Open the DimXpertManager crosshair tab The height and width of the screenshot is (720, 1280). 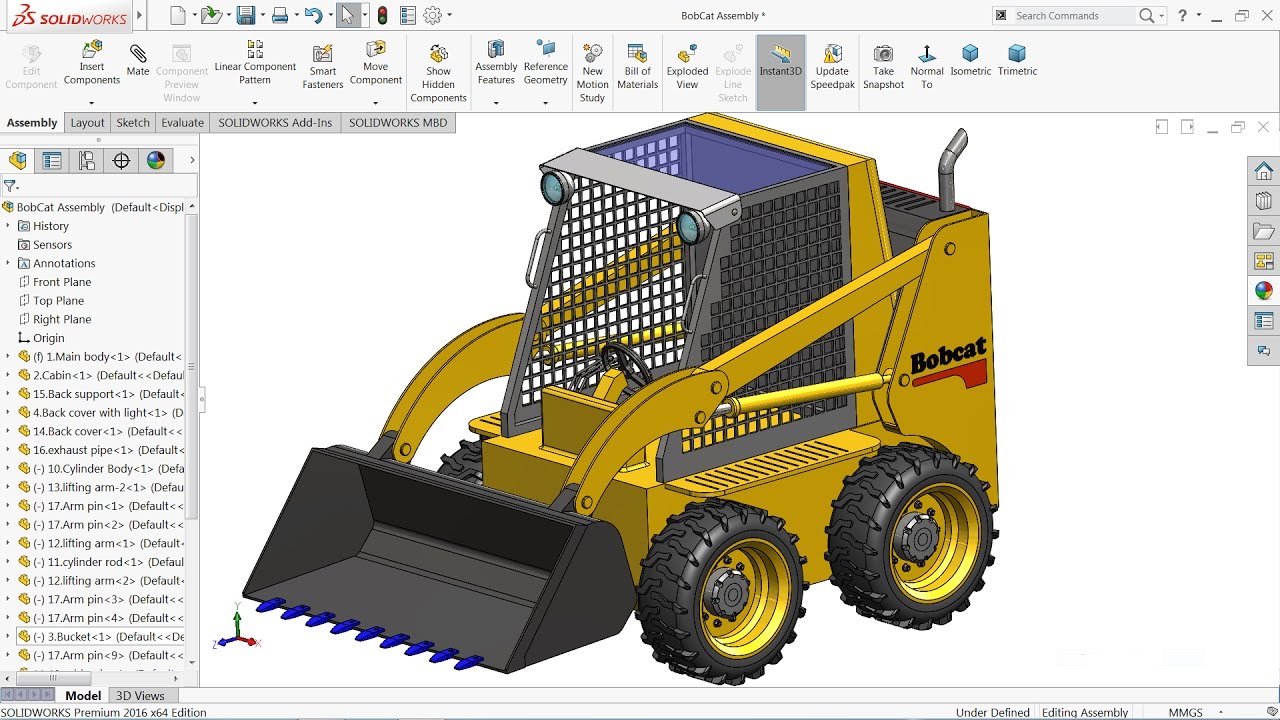pyautogui.click(x=121, y=160)
